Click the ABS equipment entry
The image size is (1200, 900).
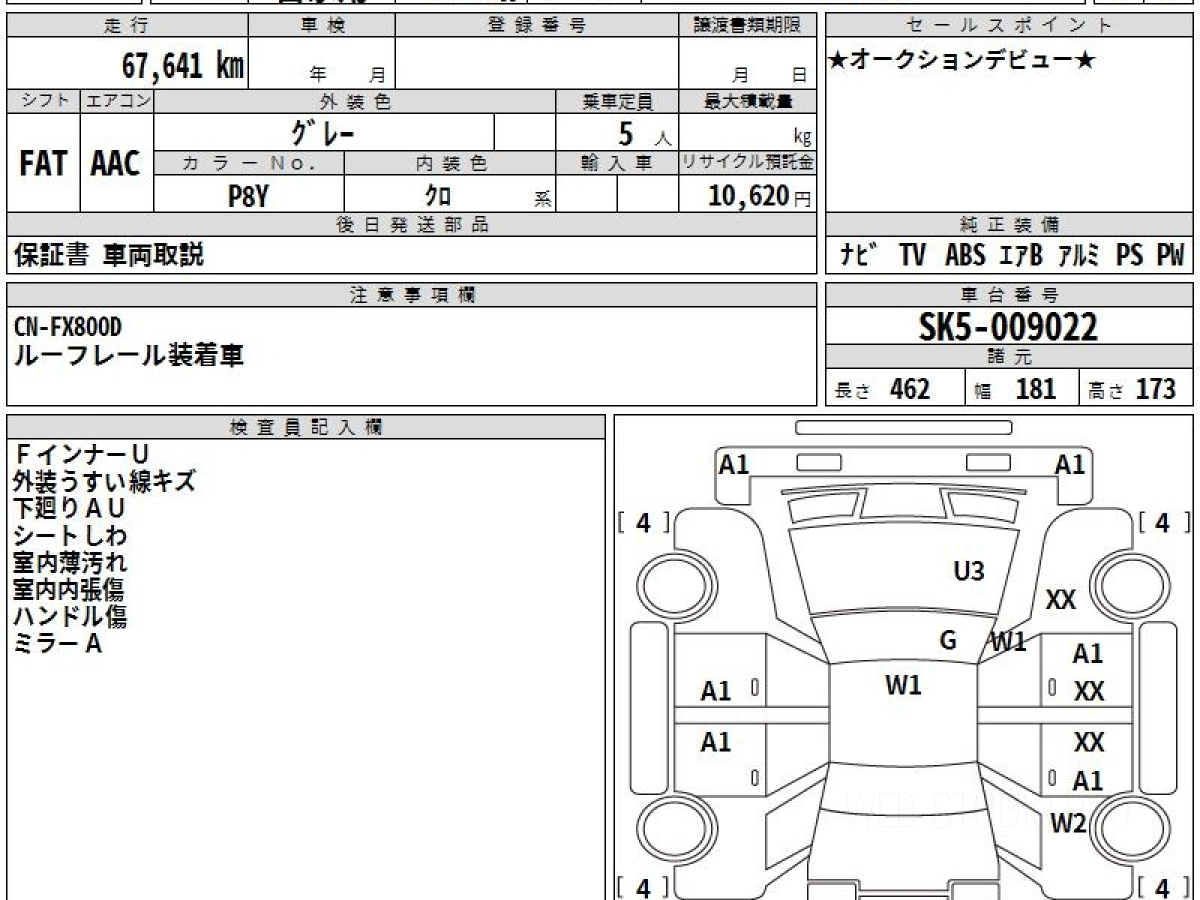[965, 255]
